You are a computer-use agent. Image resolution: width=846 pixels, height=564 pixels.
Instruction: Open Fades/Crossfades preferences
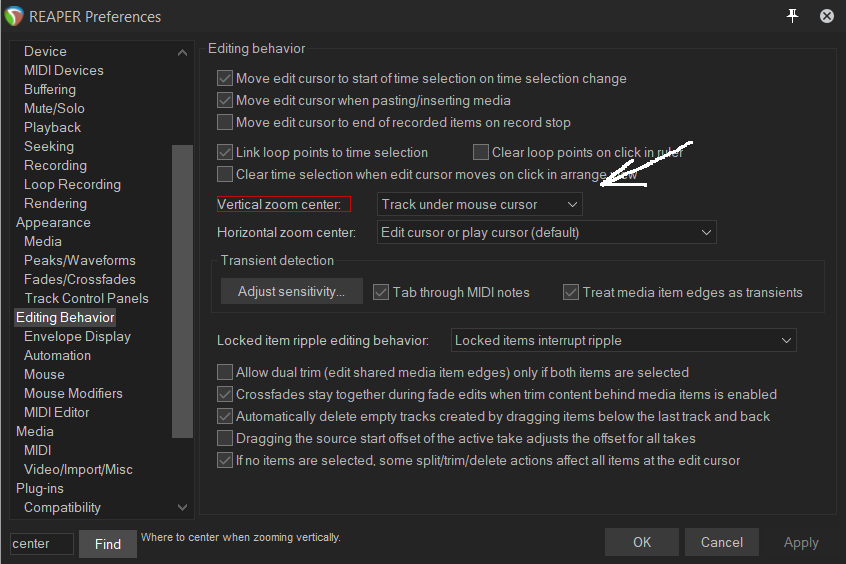80,280
